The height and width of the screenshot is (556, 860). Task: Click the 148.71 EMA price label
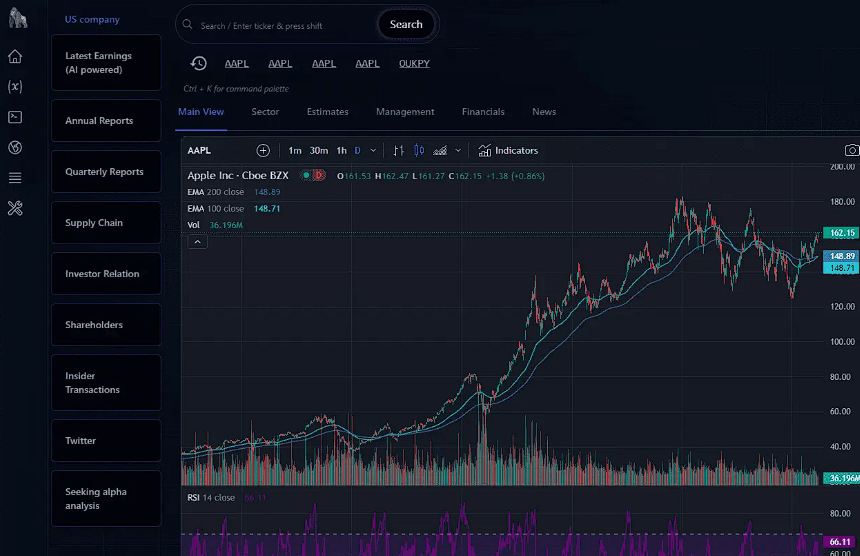coord(841,268)
